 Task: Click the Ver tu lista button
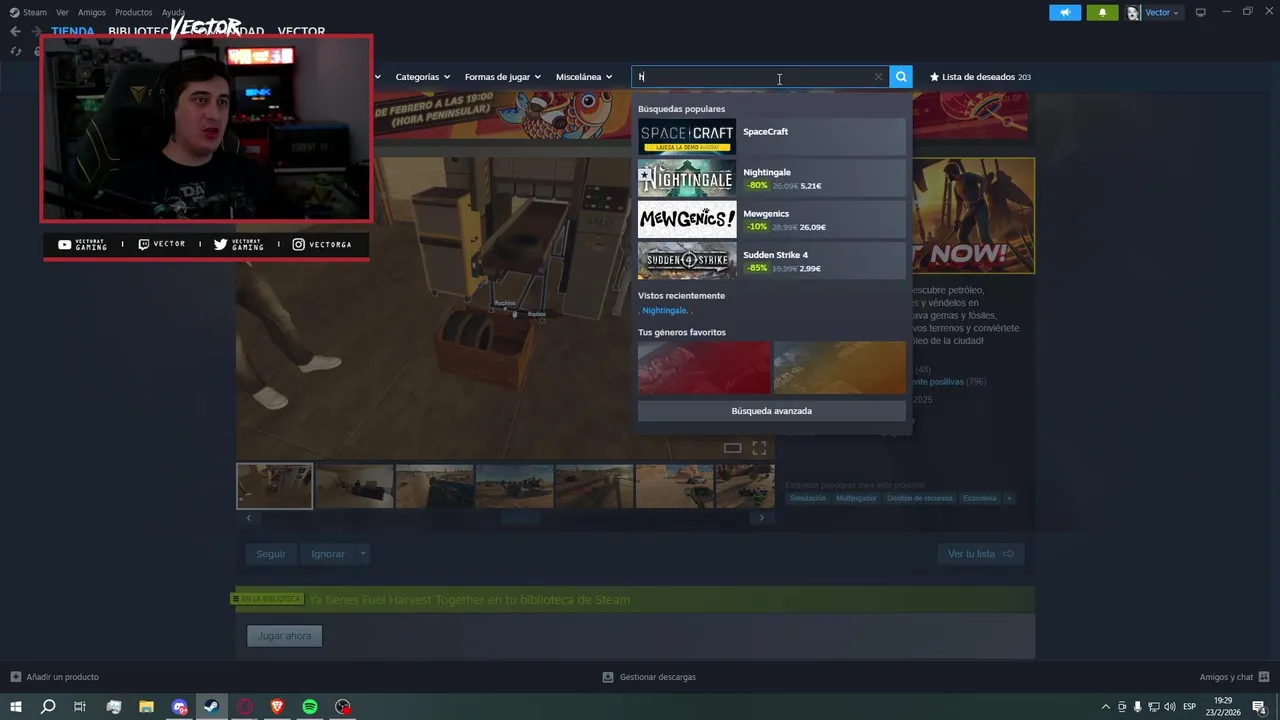[980, 554]
